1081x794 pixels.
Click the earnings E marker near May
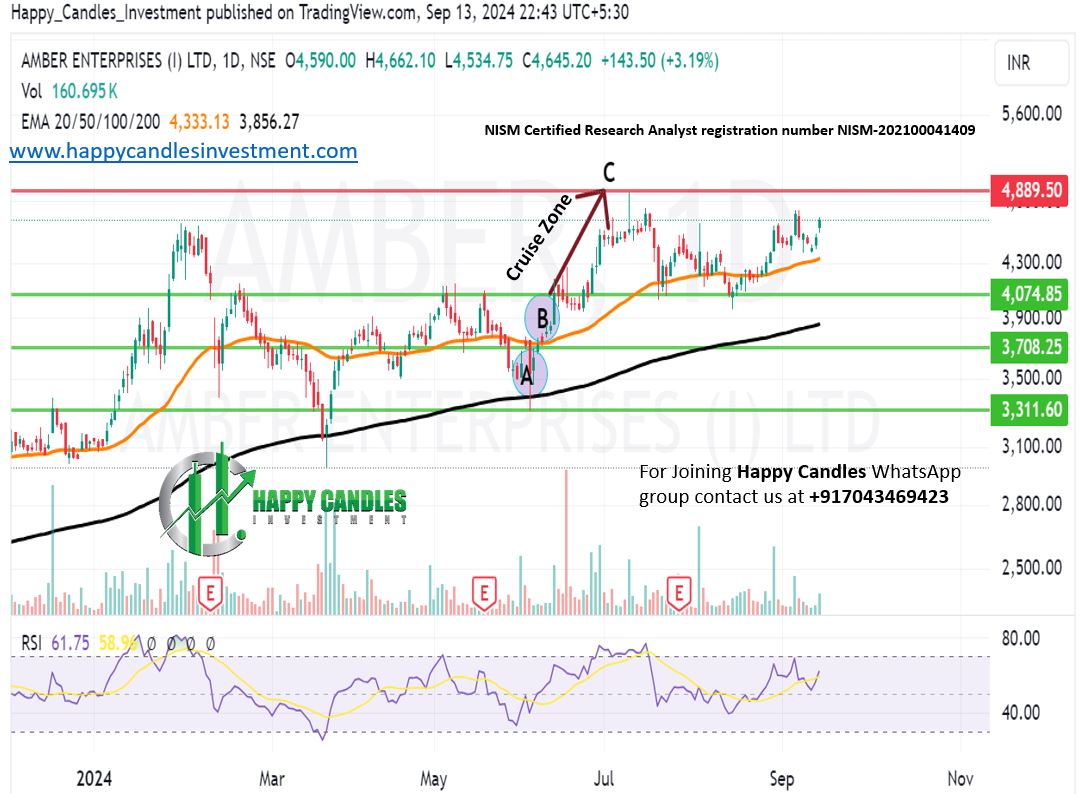[484, 593]
